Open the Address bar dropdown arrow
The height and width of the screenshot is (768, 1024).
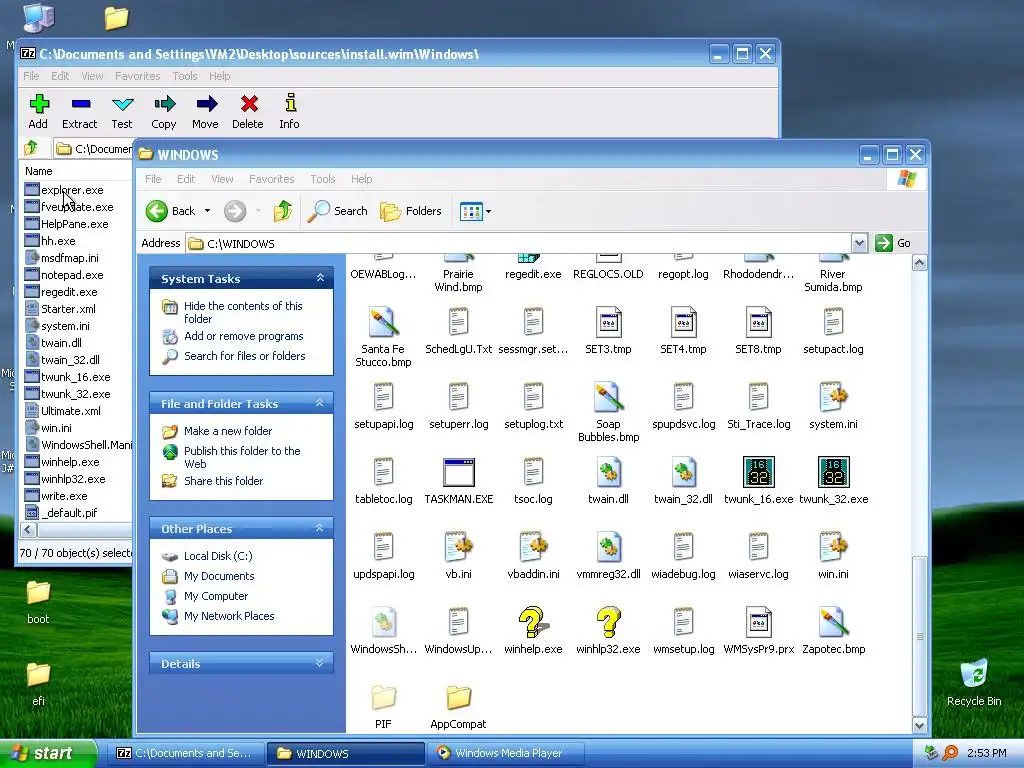click(x=859, y=243)
